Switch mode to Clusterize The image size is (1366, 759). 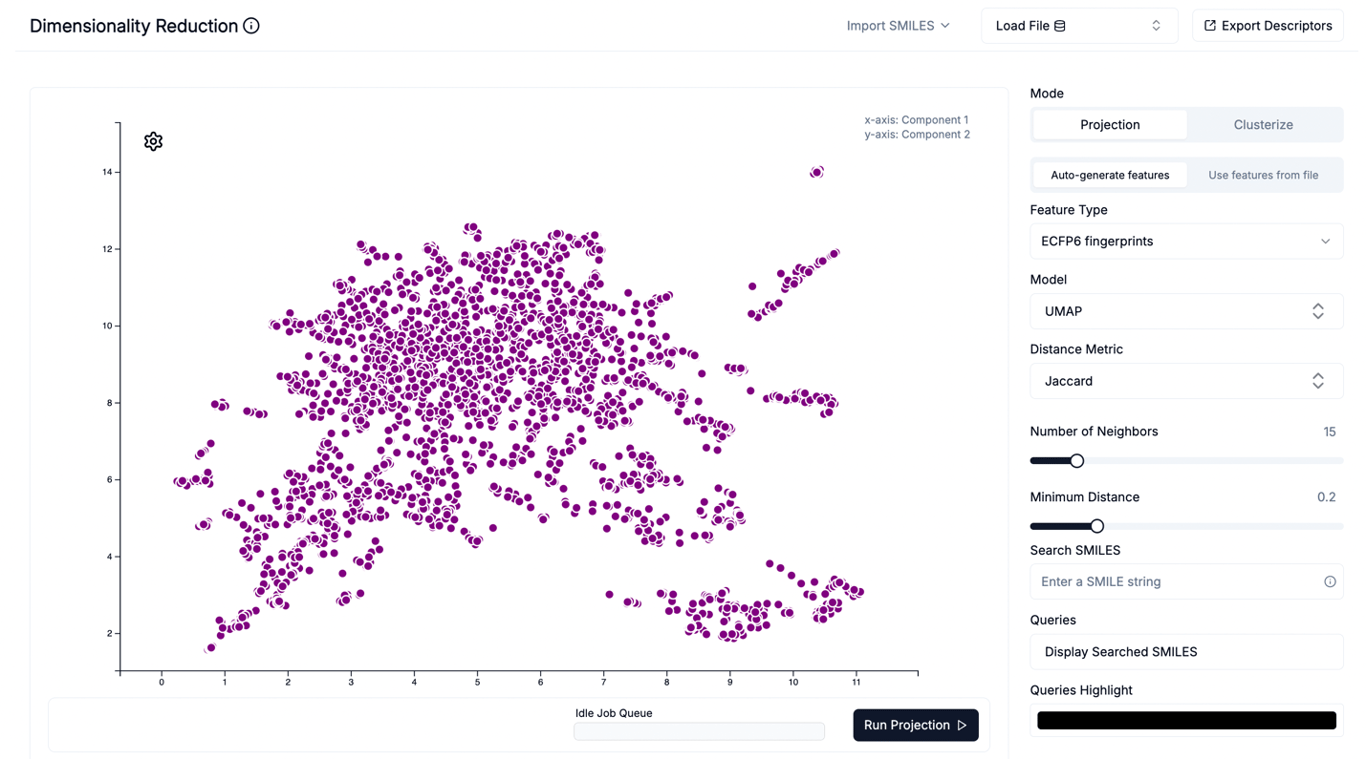pyautogui.click(x=1262, y=124)
